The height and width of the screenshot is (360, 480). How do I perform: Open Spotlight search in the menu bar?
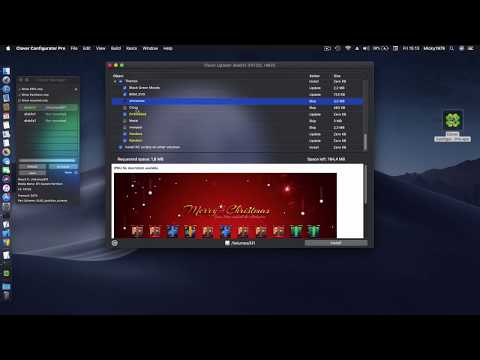(452, 48)
